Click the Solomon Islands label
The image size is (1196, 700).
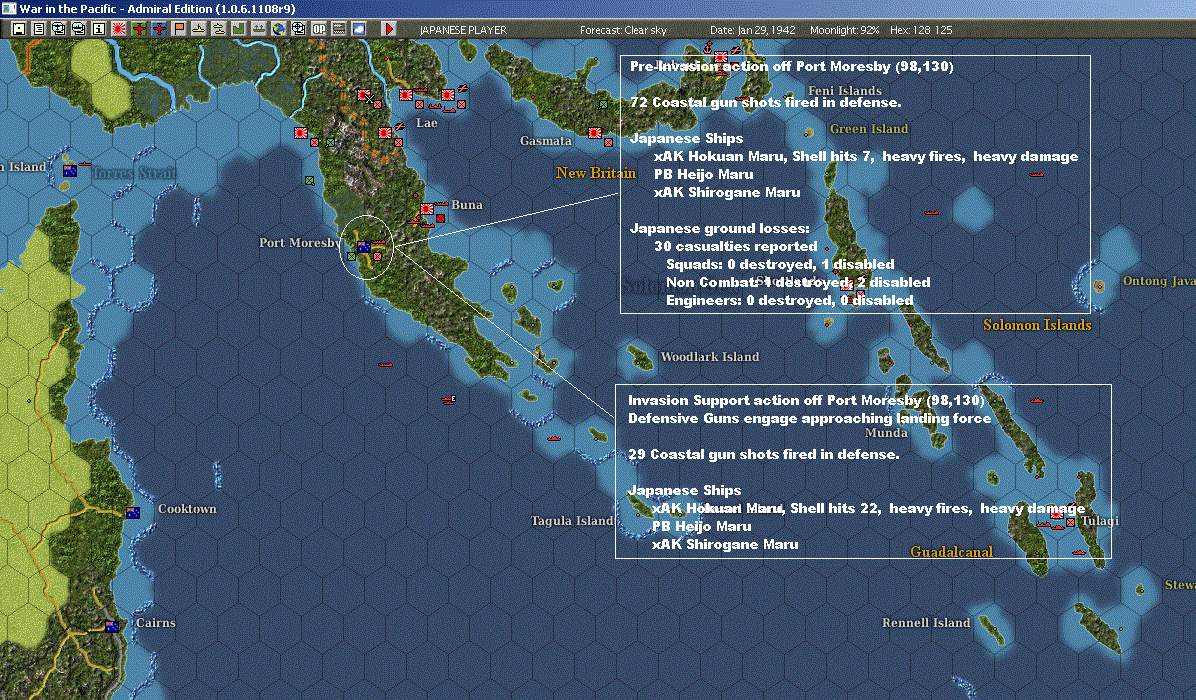pos(1037,325)
